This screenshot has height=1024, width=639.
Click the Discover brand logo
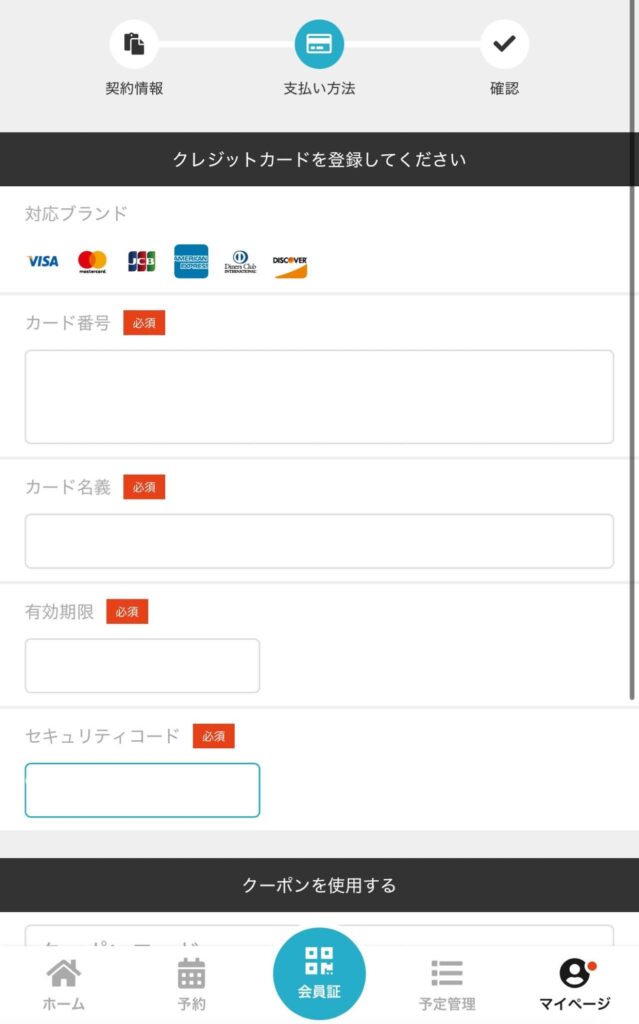point(290,264)
